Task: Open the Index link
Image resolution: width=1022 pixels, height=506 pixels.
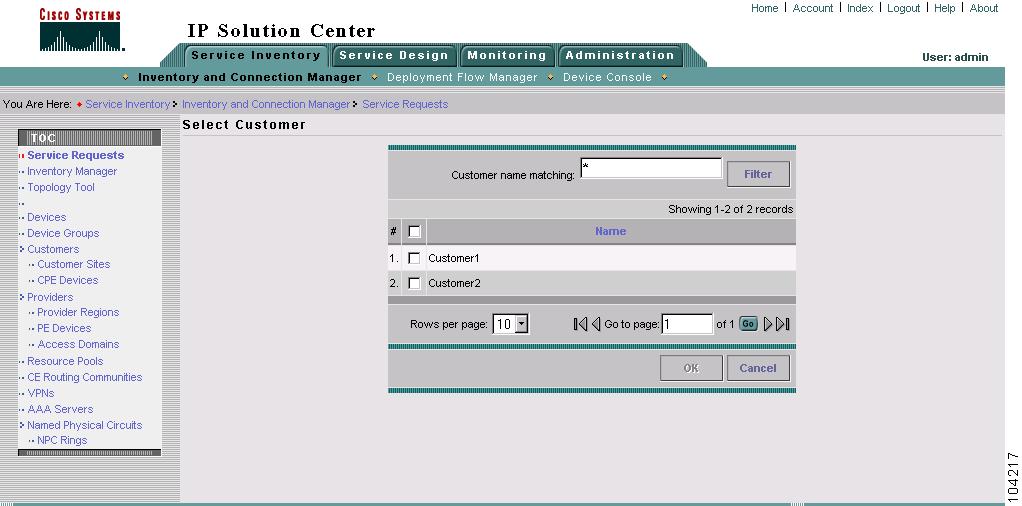Action: pyautogui.click(x=860, y=8)
